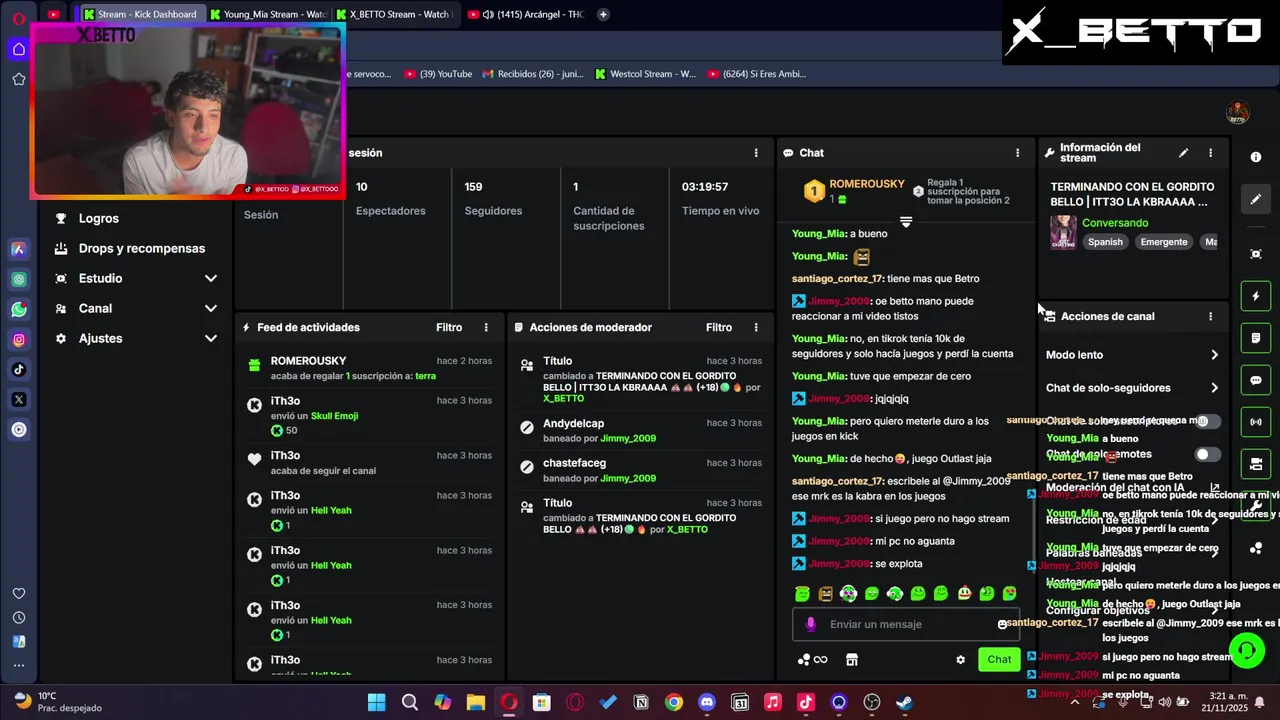Click Just Chatting category thumbnail
The width and height of the screenshot is (1280, 720).
(x=1063, y=232)
